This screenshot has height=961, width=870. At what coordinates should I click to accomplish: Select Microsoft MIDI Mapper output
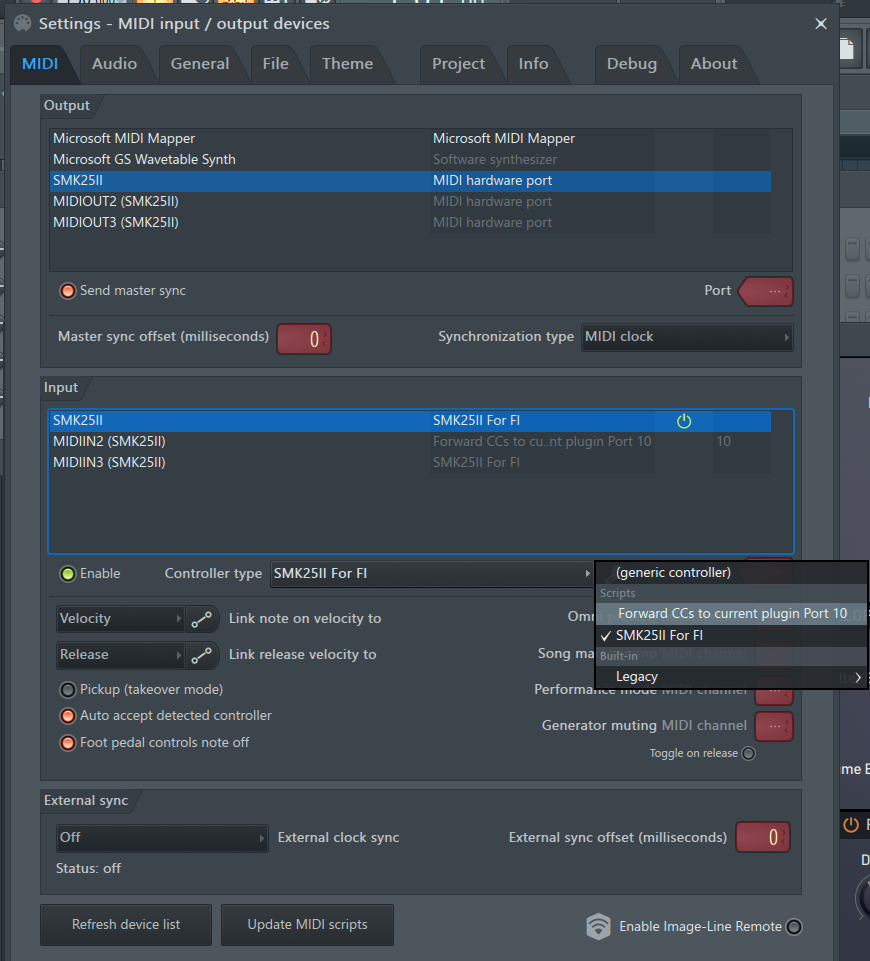click(x=410, y=139)
